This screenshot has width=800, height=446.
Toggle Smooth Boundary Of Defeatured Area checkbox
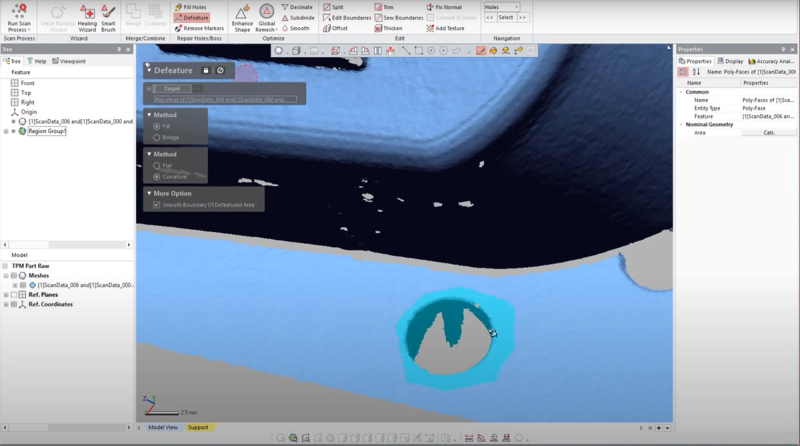click(x=157, y=205)
